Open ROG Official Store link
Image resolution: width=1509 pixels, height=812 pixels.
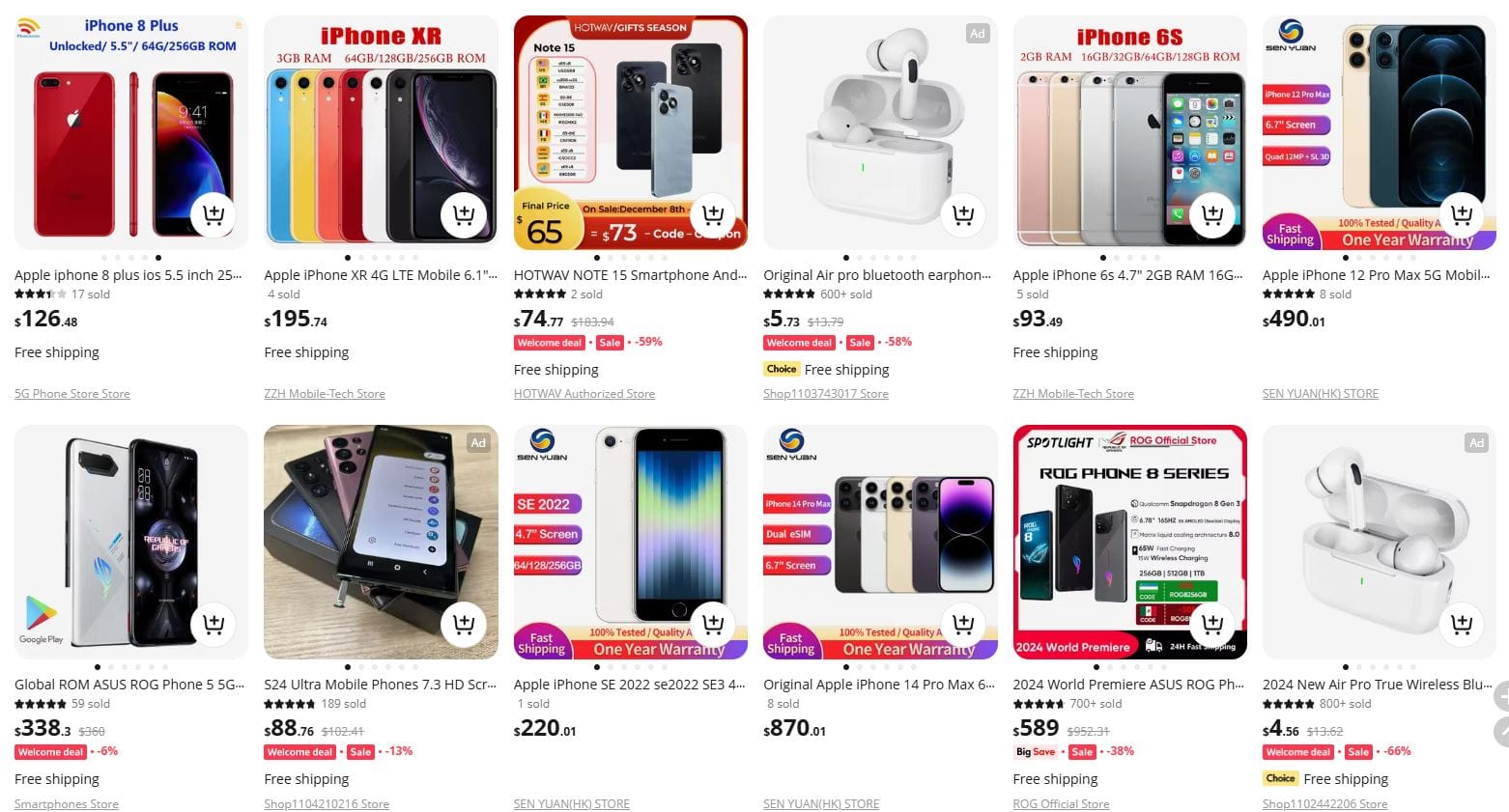[1061, 803]
